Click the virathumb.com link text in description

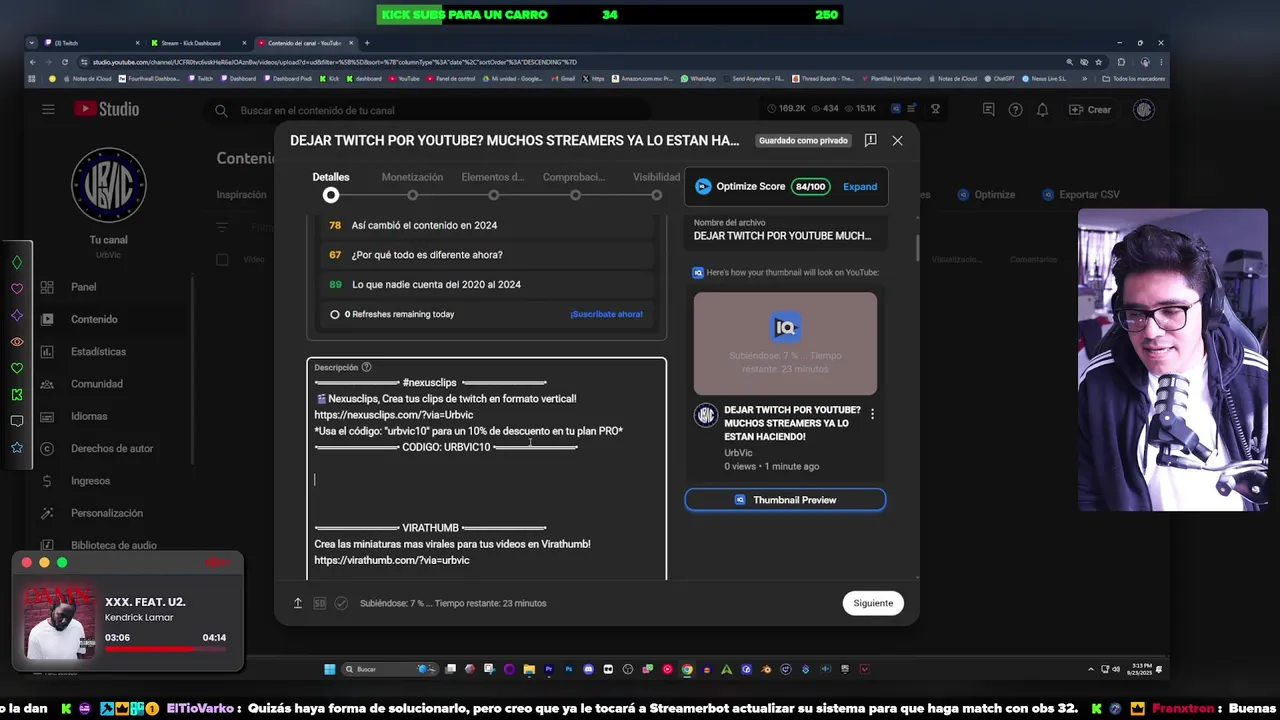pos(392,560)
